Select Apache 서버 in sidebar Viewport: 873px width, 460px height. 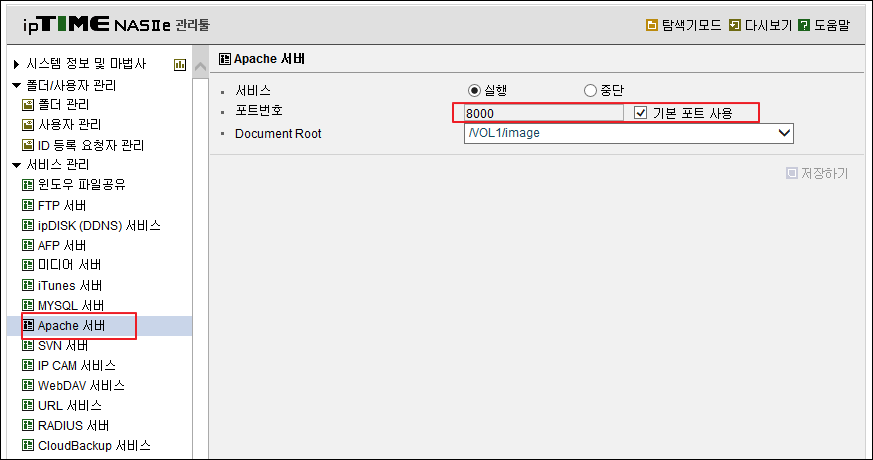[x=71, y=325]
